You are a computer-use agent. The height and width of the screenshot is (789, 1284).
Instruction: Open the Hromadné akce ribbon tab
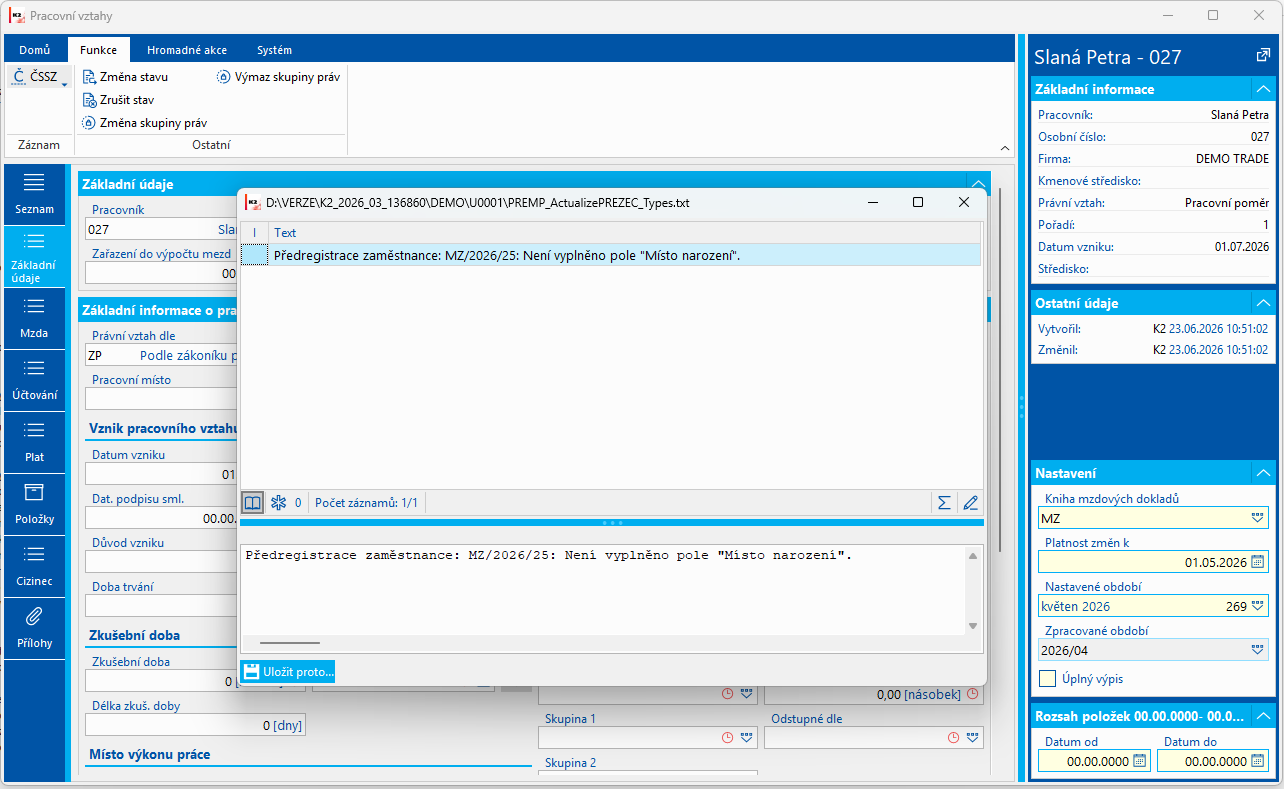click(x=187, y=50)
